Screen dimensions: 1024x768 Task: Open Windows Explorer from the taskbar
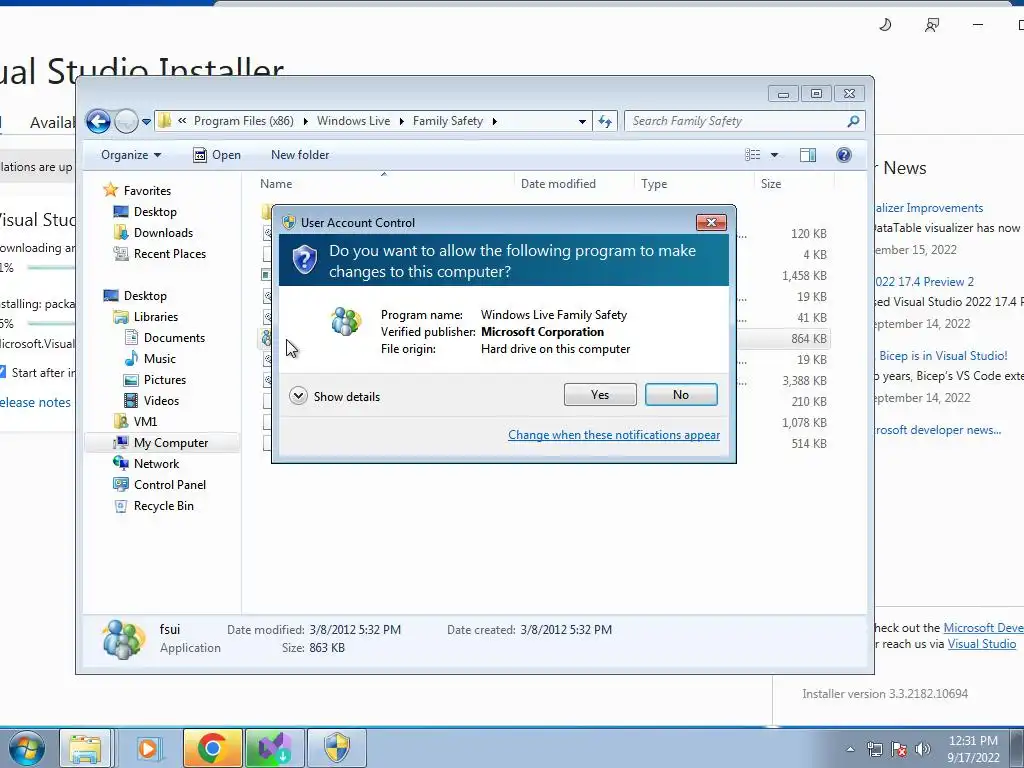click(x=85, y=748)
